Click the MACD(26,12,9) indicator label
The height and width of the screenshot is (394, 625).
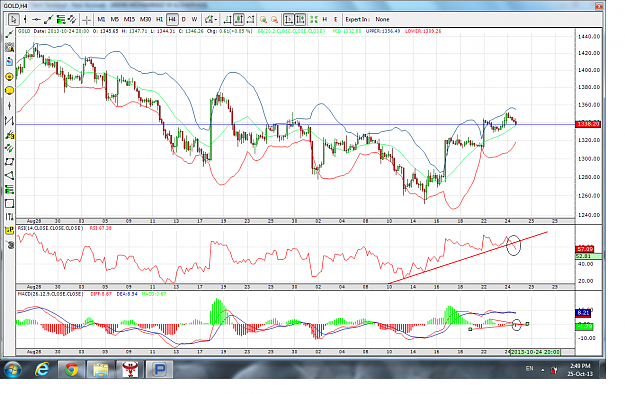(x=50, y=294)
